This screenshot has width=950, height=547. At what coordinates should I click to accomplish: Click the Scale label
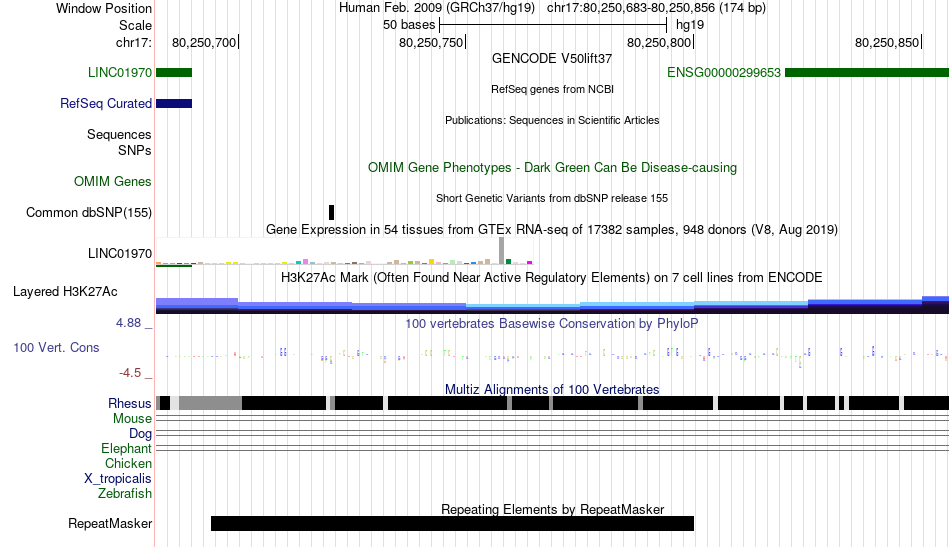pos(135,25)
